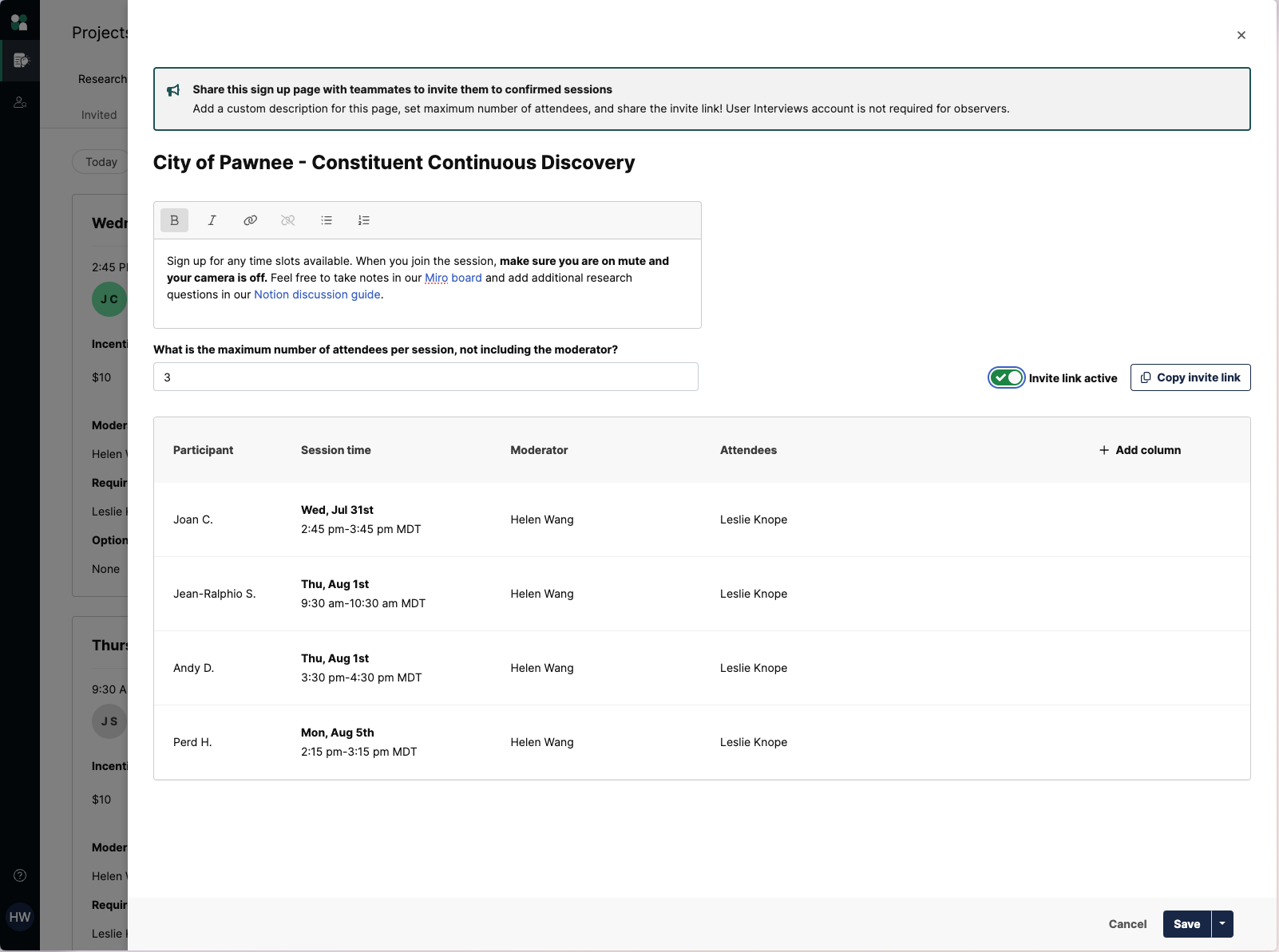Save the sign up page
1279x952 pixels.
1186,924
